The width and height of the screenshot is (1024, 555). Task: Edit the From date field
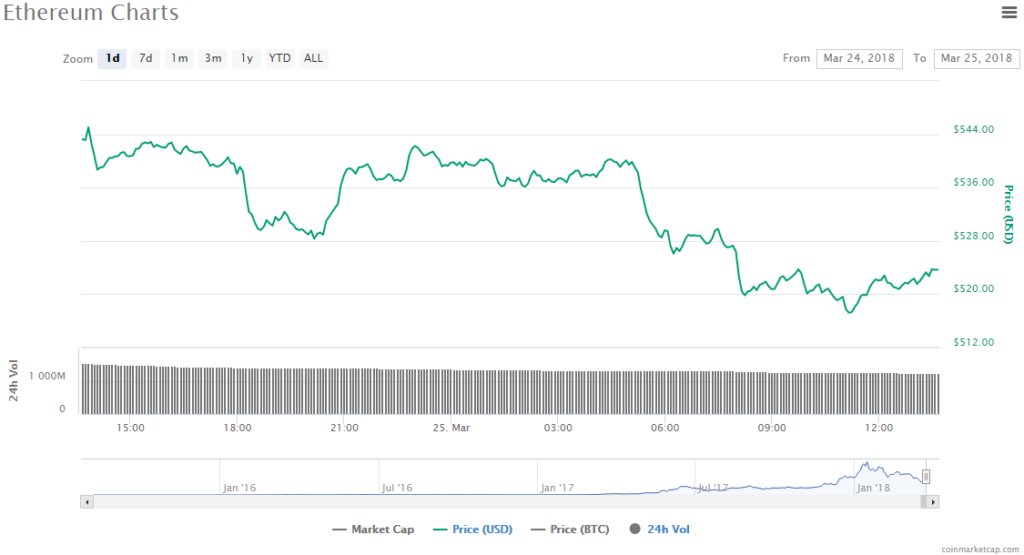pyautogui.click(x=859, y=58)
